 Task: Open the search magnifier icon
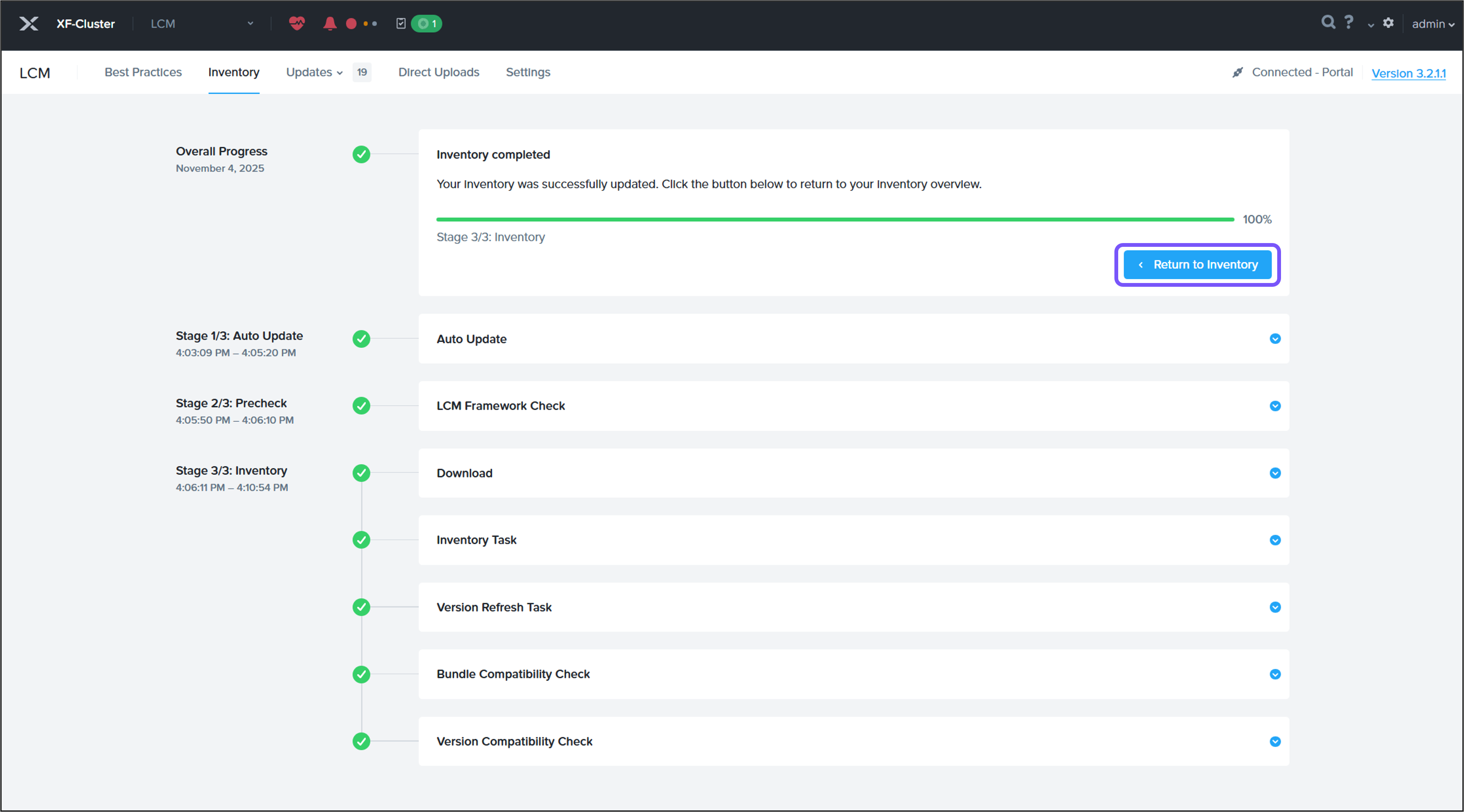coord(1328,22)
